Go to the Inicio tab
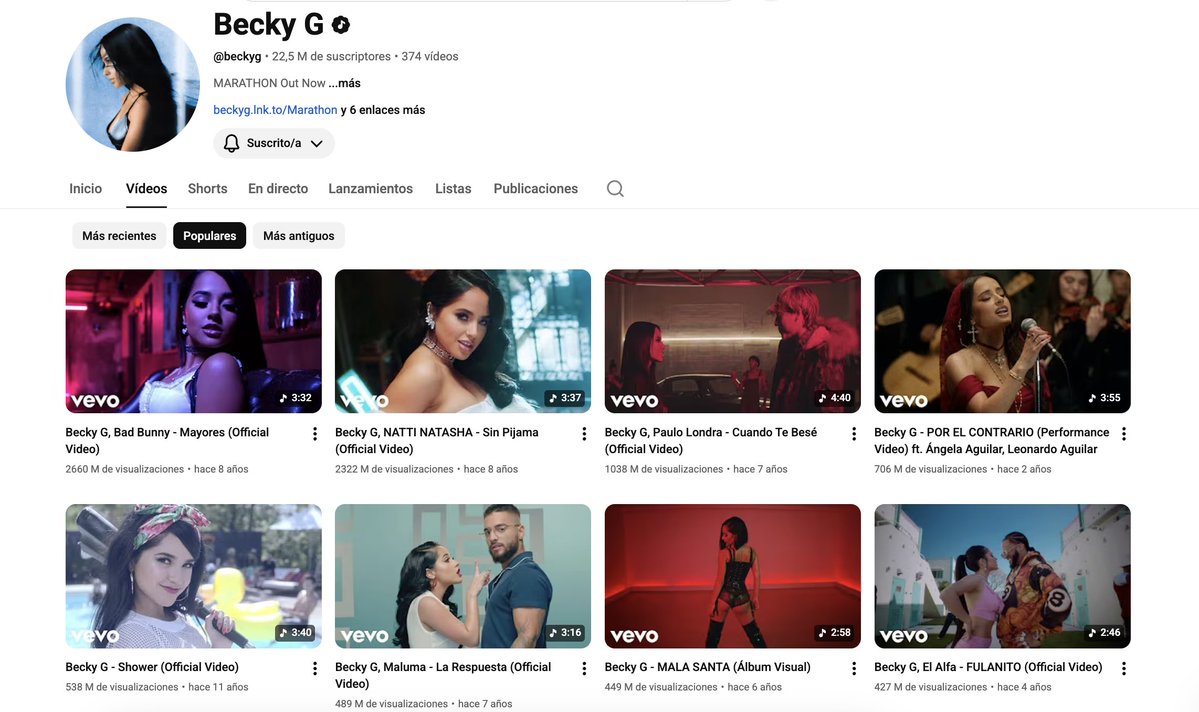This screenshot has height=712, width=1199. [x=86, y=188]
